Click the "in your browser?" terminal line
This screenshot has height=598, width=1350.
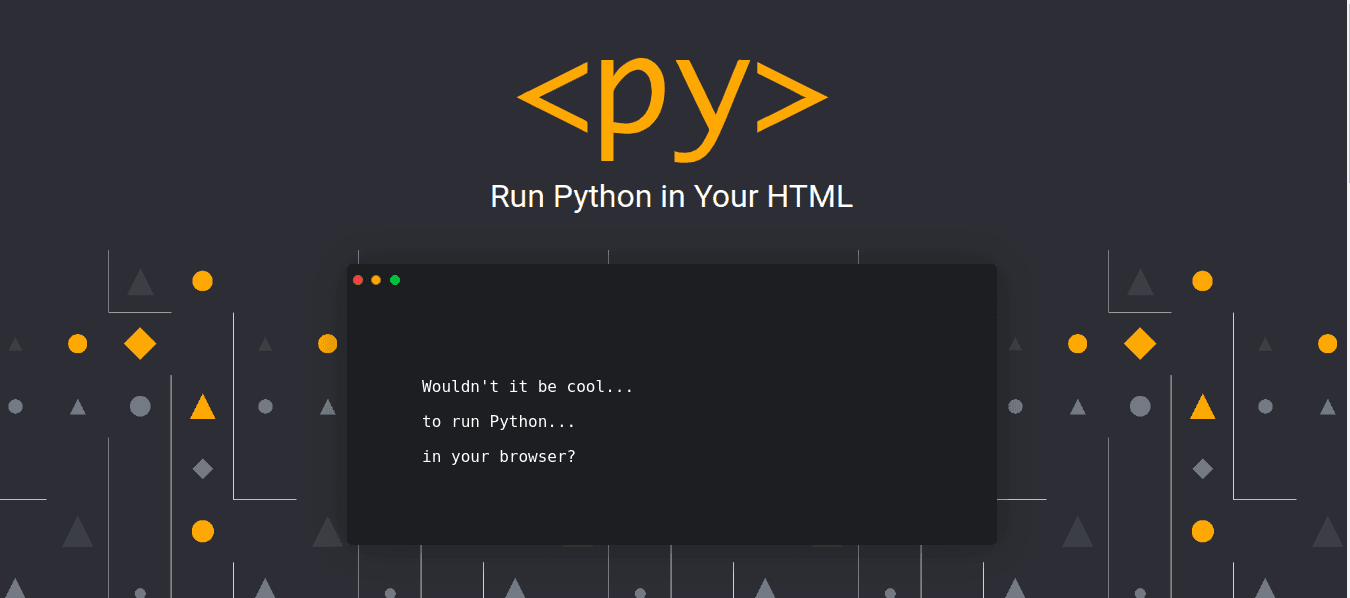tap(498, 457)
